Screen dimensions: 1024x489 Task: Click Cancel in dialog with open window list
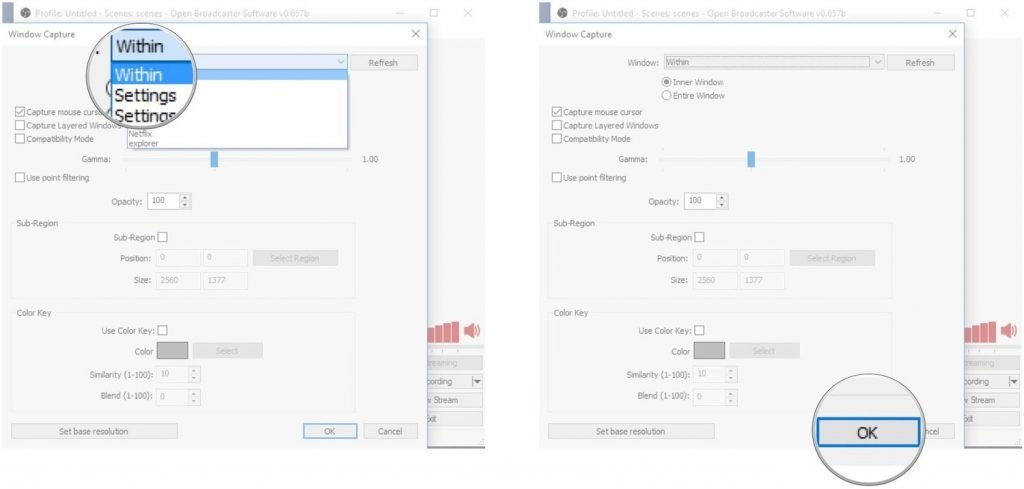pyautogui.click(x=391, y=431)
